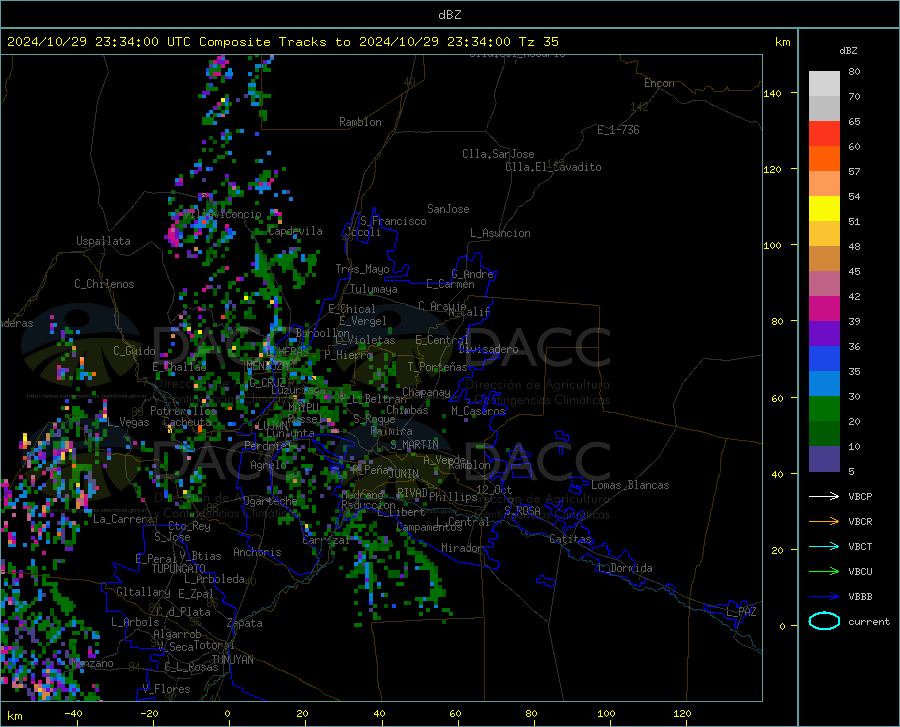The height and width of the screenshot is (727, 900).
Task: Click the C_Guido map label
Action: click(x=134, y=351)
